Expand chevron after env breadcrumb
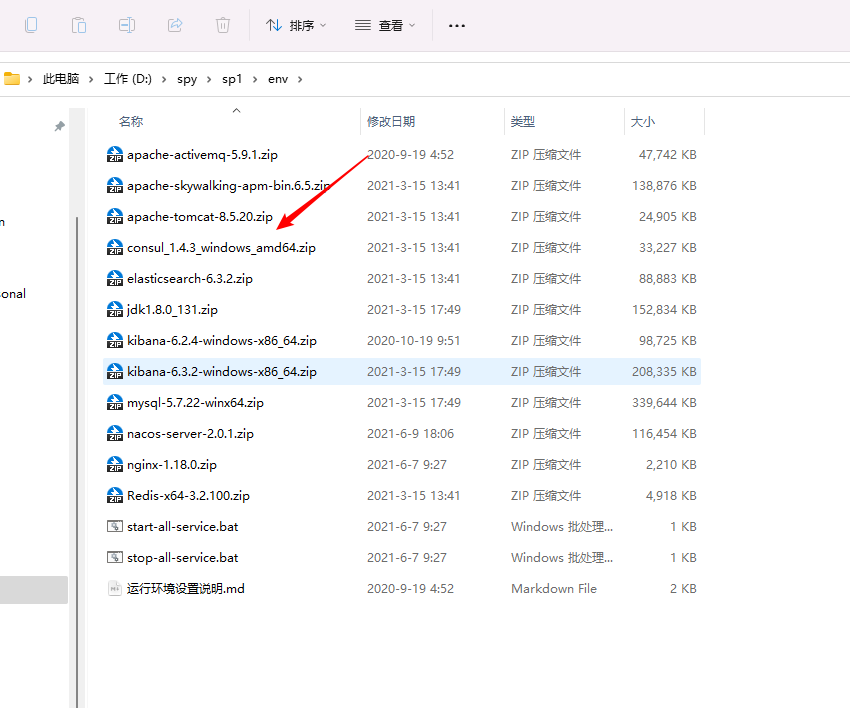Image resolution: width=850 pixels, height=708 pixels. [x=300, y=80]
